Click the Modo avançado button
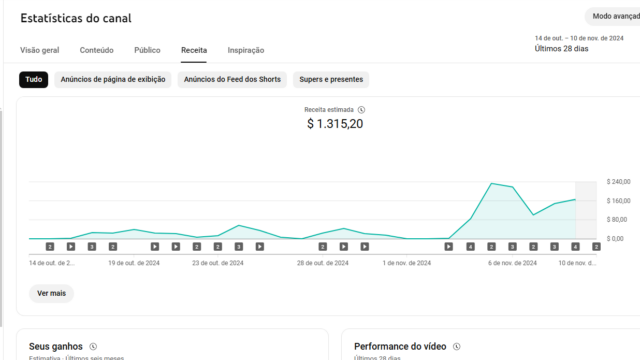 coord(614,16)
